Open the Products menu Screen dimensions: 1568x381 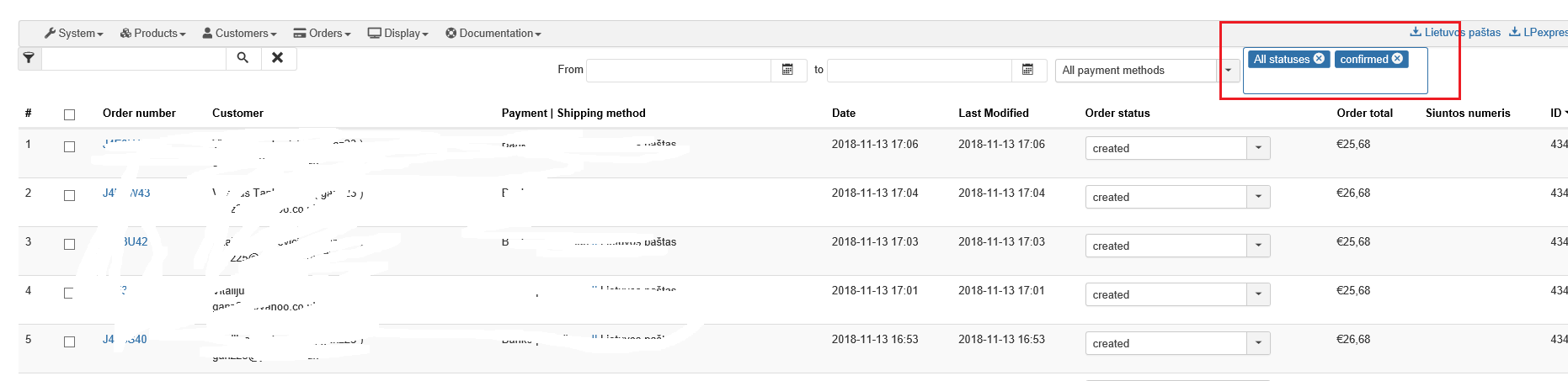(153, 34)
